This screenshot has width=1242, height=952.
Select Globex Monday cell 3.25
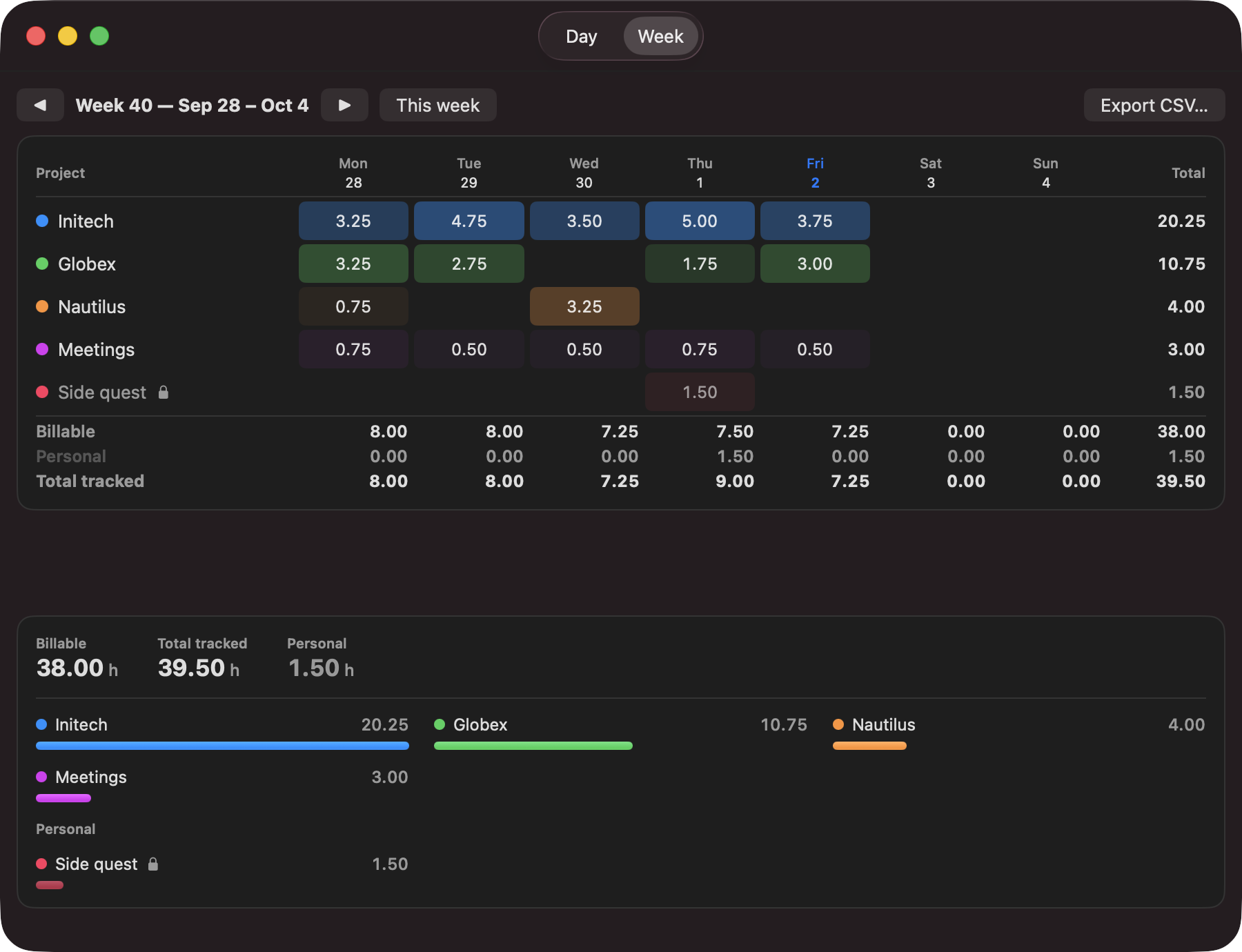coord(353,264)
